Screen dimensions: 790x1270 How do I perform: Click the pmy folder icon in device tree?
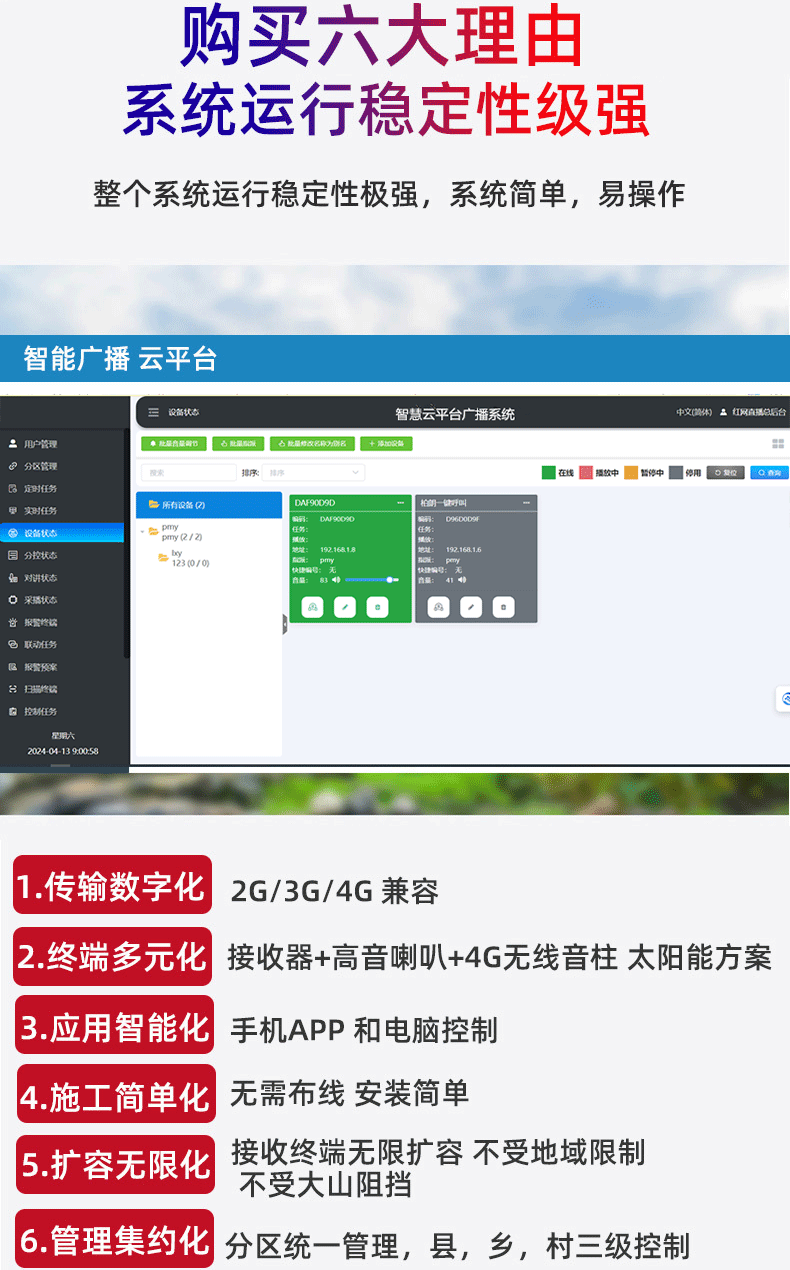click(x=153, y=531)
